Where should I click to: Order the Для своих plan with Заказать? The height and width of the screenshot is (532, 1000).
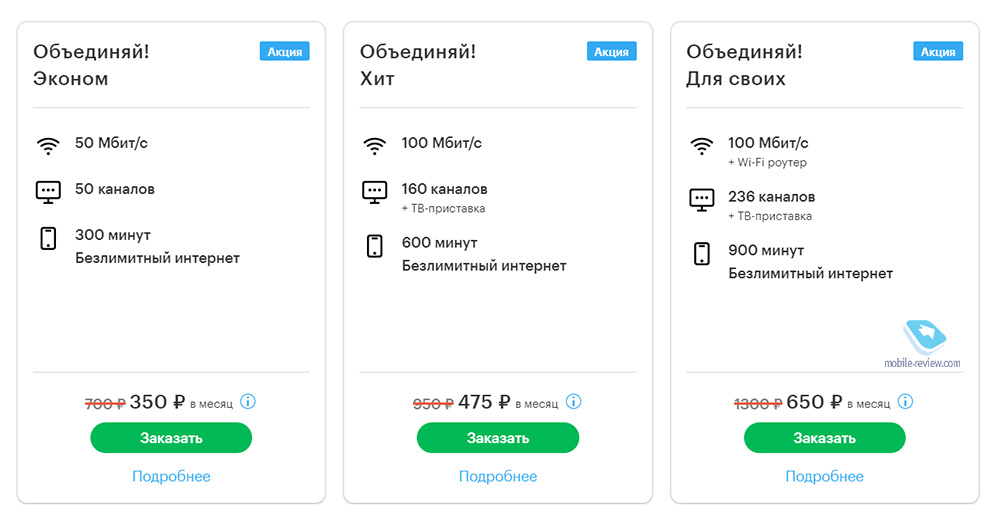pos(824,438)
